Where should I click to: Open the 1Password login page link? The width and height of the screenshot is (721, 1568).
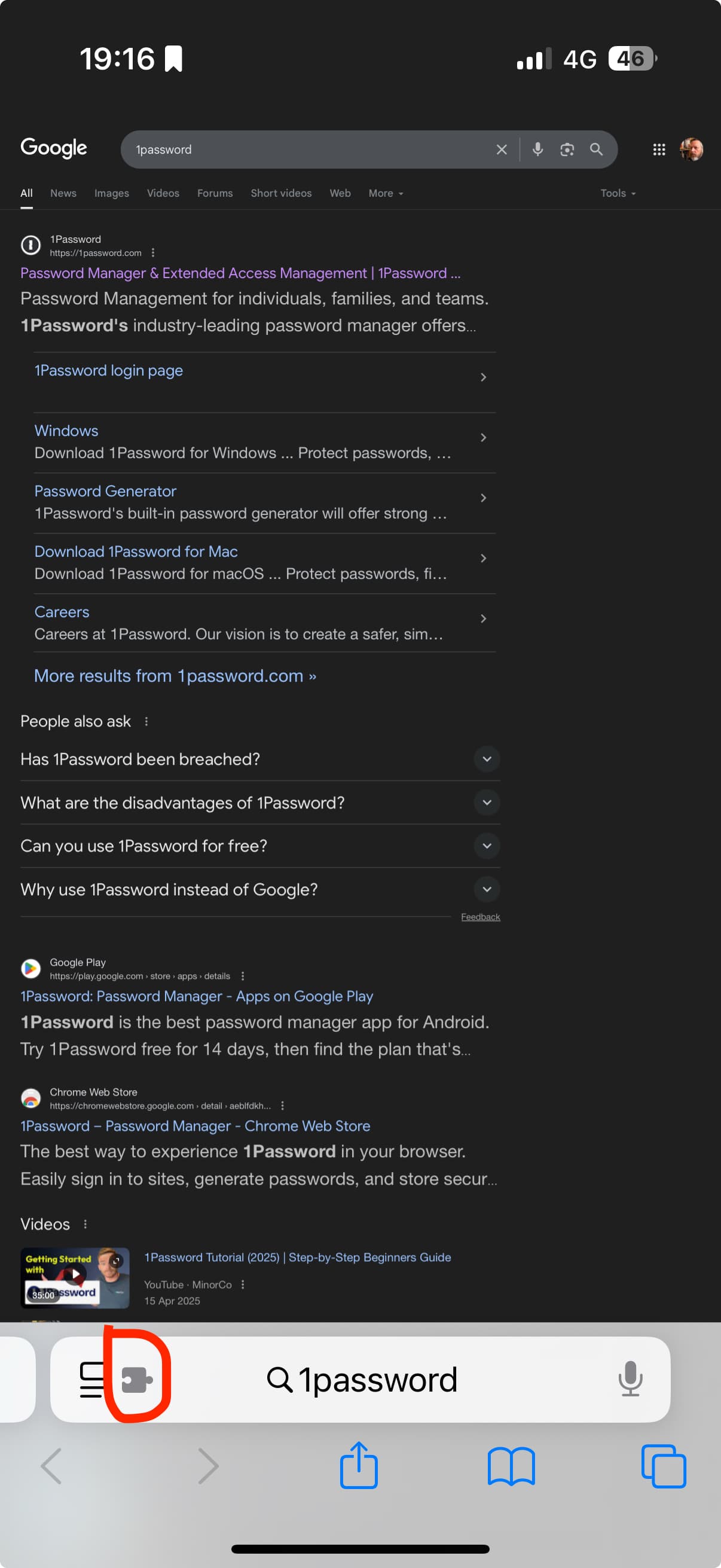click(x=108, y=370)
